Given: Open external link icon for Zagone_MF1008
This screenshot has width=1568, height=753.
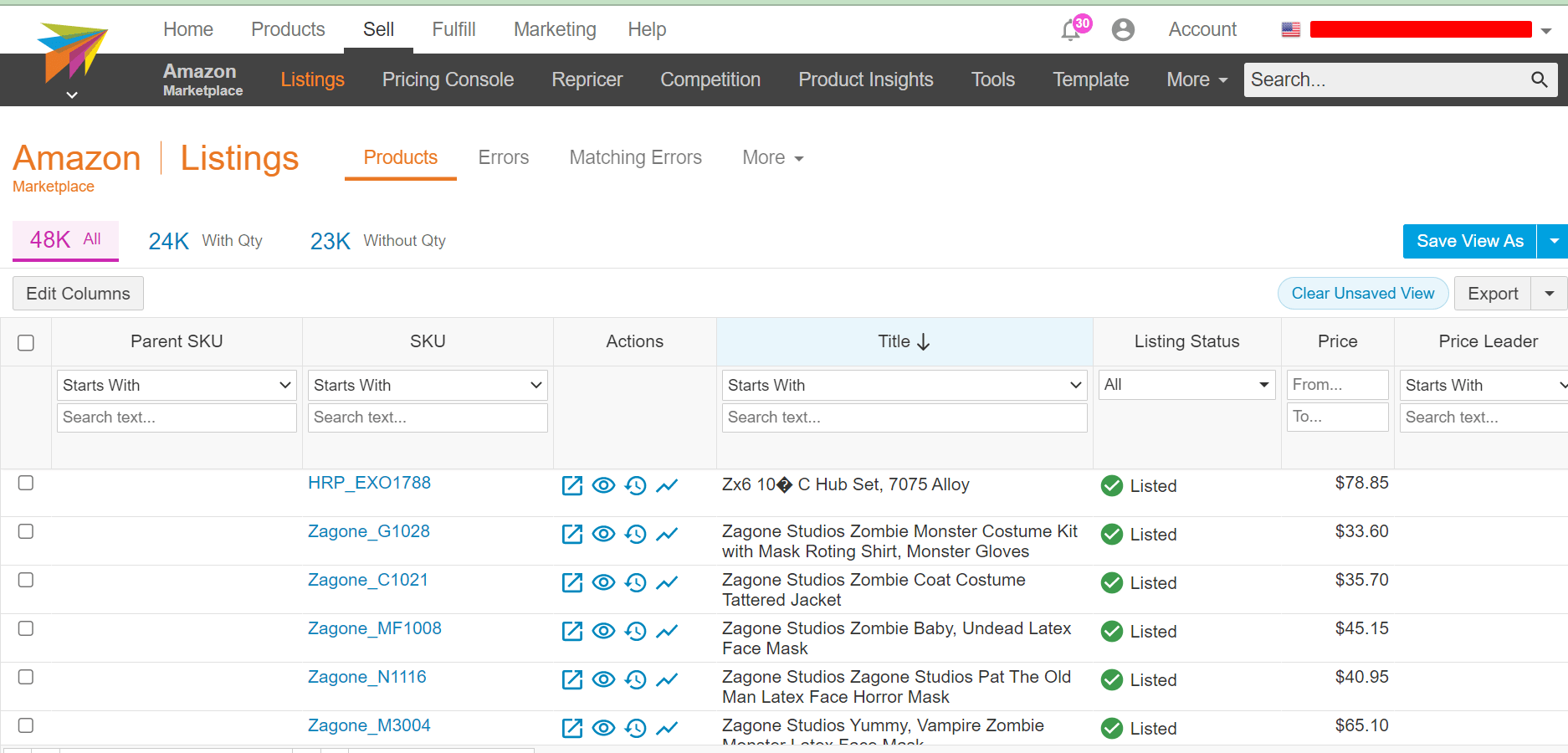Looking at the screenshot, I should 572,631.
